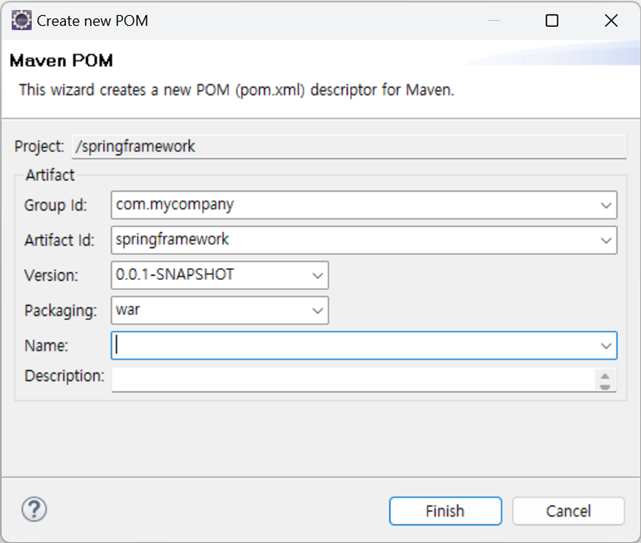Close the Create new POM dialog
641x543 pixels.
point(611,20)
